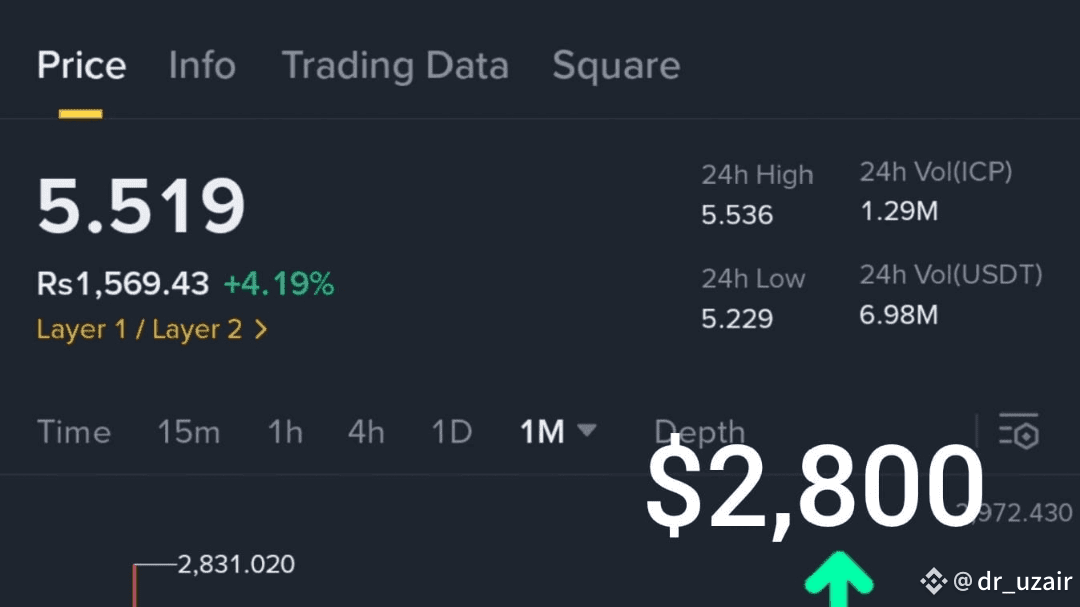The image size is (1080, 607).
Task: Pick the 1D chart interval
Action: click(451, 433)
